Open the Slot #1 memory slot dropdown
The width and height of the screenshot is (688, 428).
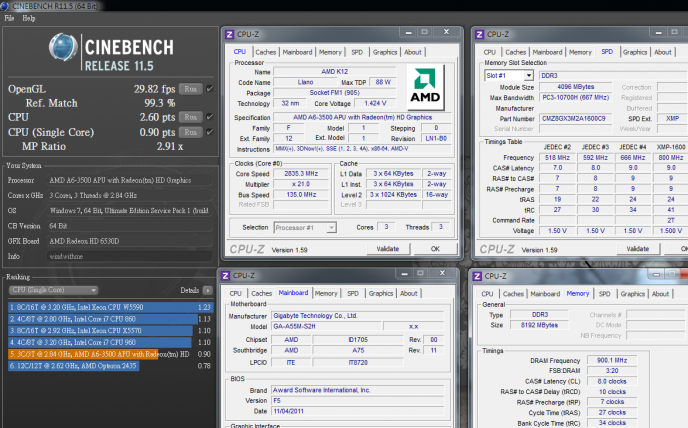point(508,75)
